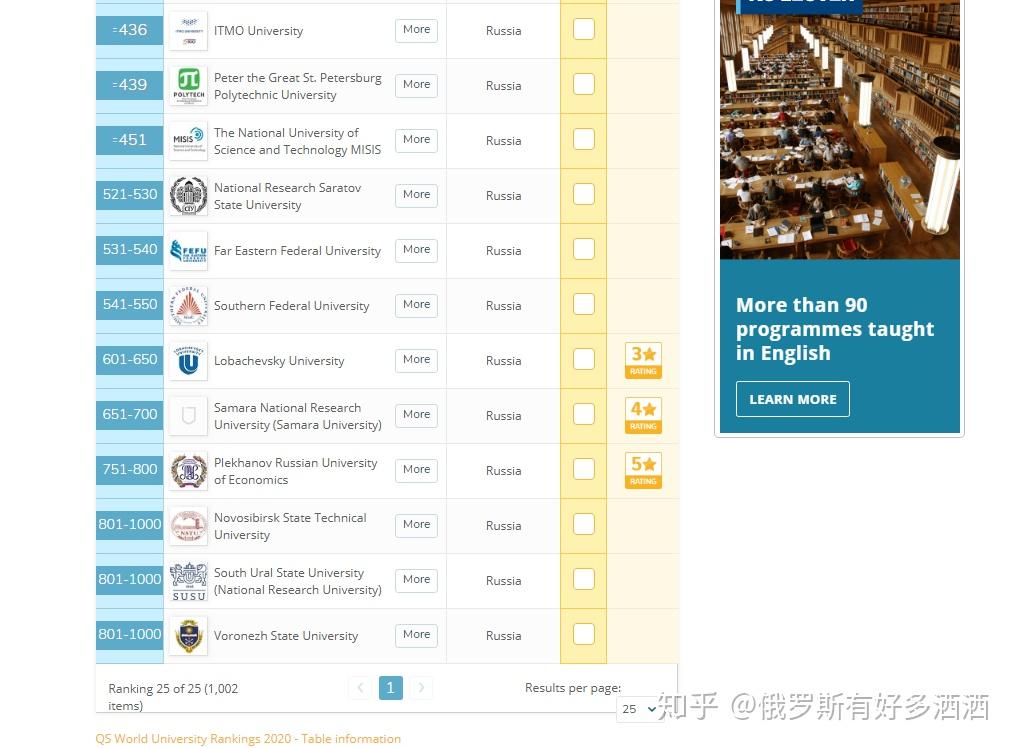1015x748 pixels.
Task: Go to the next page arrow in pagination
Action: coord(421,688)
